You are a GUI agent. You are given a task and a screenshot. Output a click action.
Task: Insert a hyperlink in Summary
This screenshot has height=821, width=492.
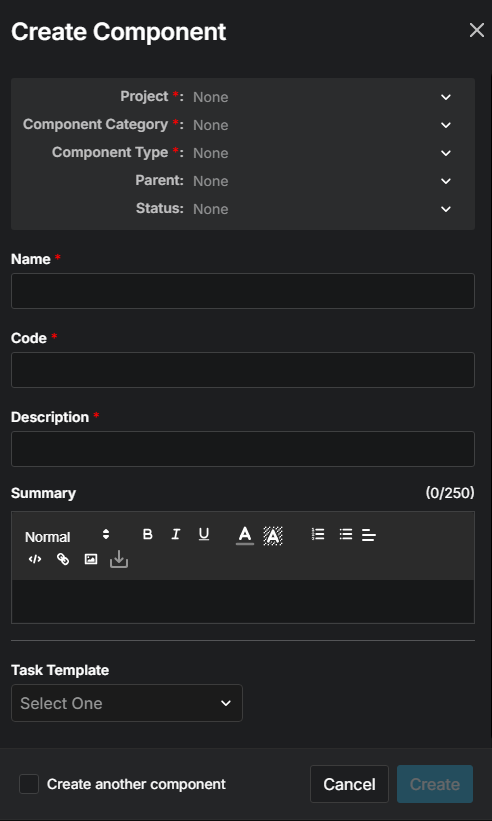[63, 559]
